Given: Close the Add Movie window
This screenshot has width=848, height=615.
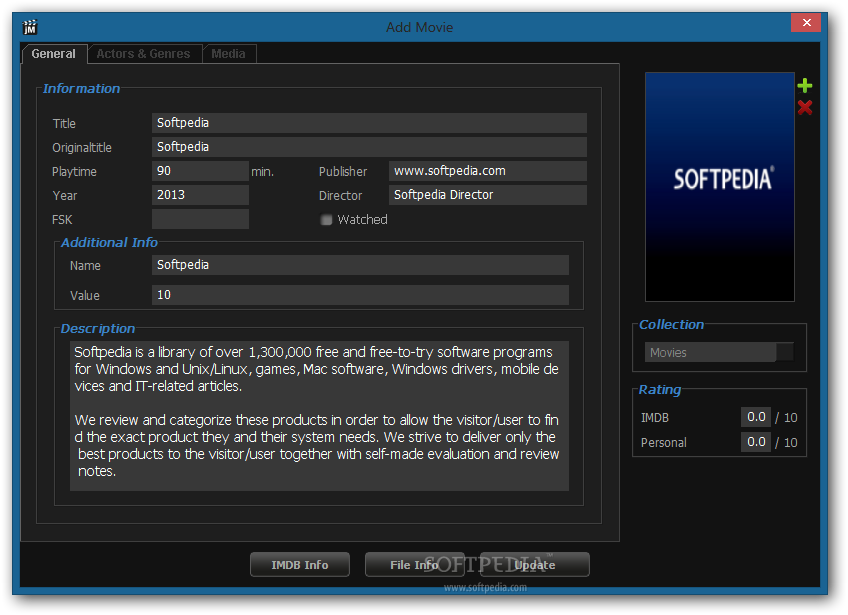Looking at the screenshot, I should point(806,23).
